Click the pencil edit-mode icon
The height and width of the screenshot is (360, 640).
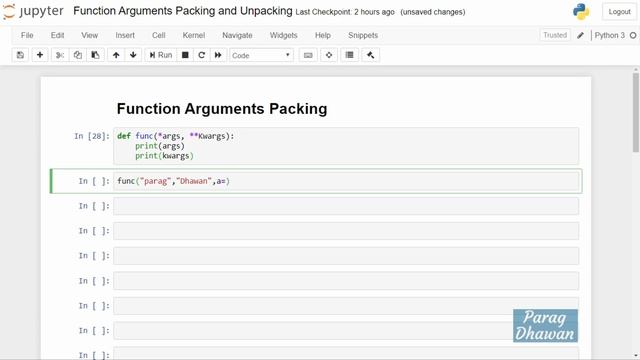(580, 36)
